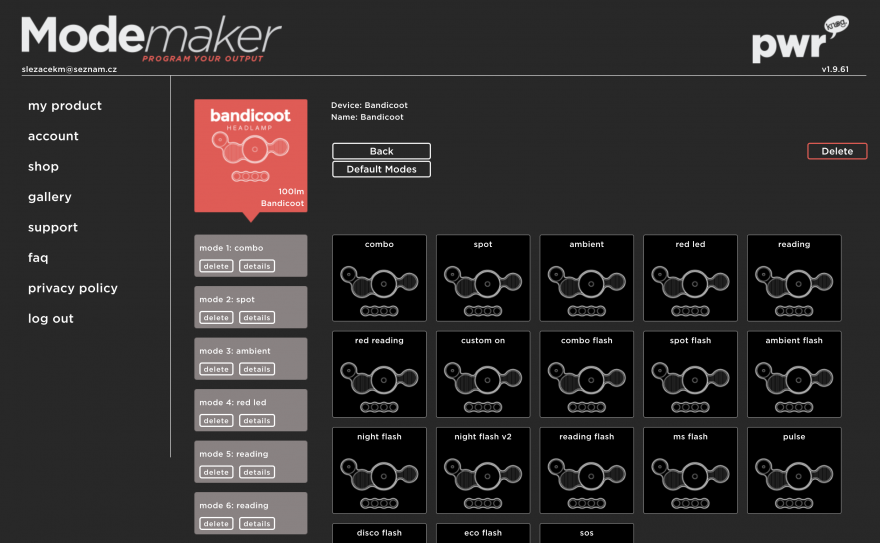Log out from the sidebar
The height and width of the screenshot is (543, 880).
51,319
